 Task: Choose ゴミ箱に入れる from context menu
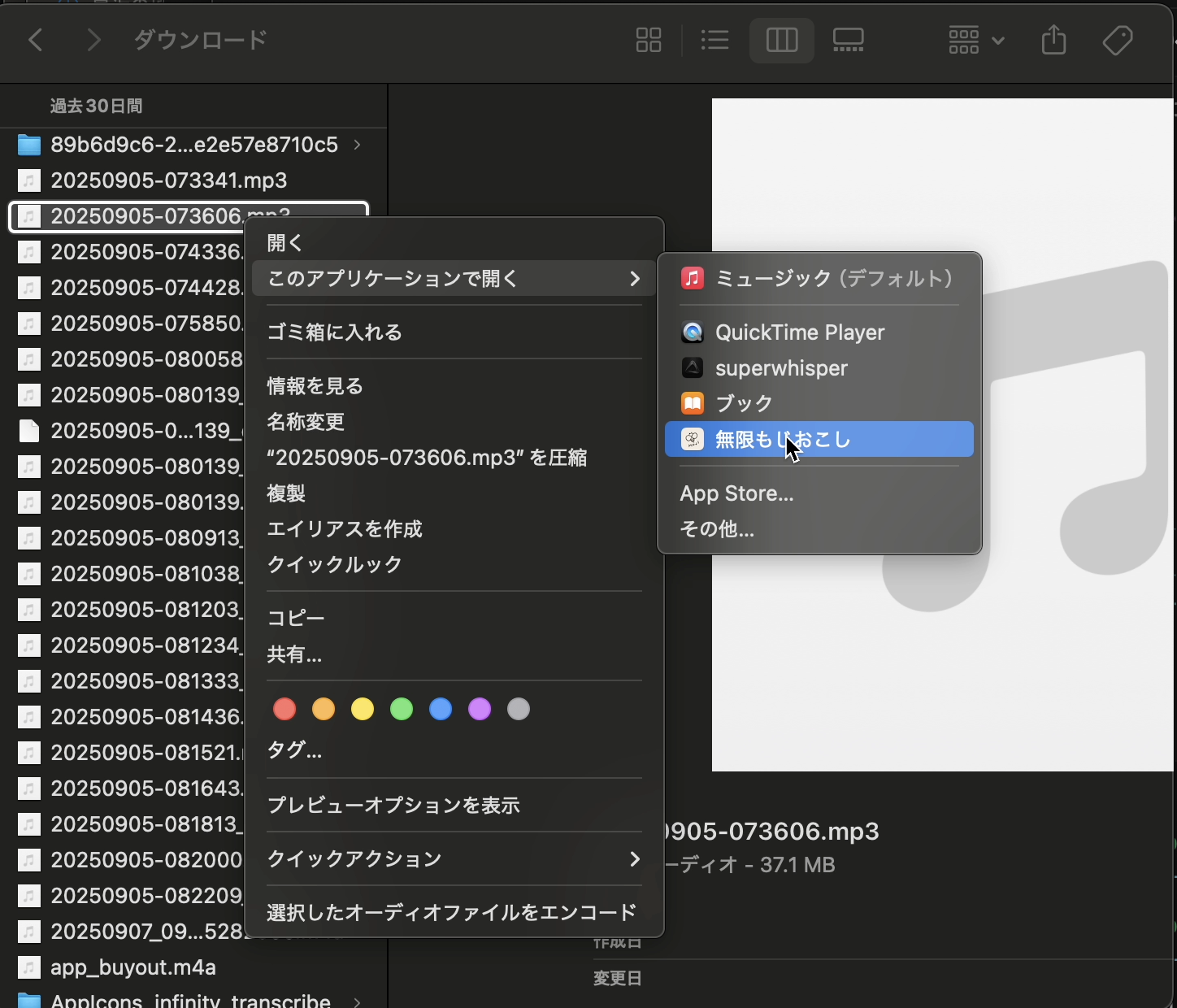[x=334, y=332]
